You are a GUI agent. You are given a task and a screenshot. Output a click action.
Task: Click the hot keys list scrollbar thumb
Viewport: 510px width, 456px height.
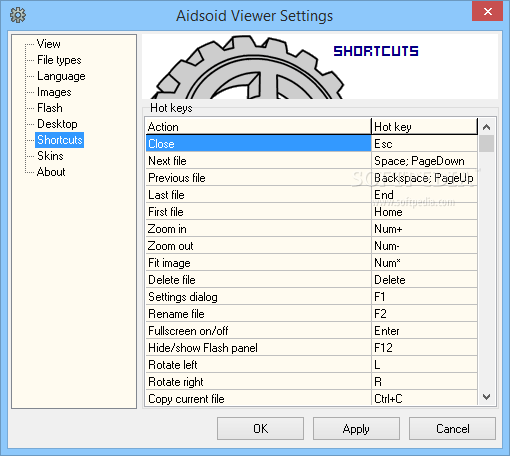pos(486,144)
